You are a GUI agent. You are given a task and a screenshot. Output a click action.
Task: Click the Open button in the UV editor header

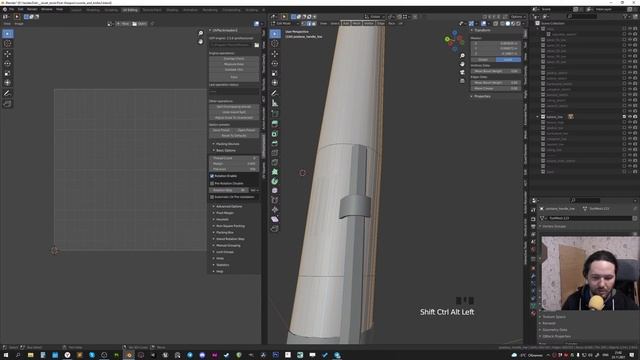point(140,24)
